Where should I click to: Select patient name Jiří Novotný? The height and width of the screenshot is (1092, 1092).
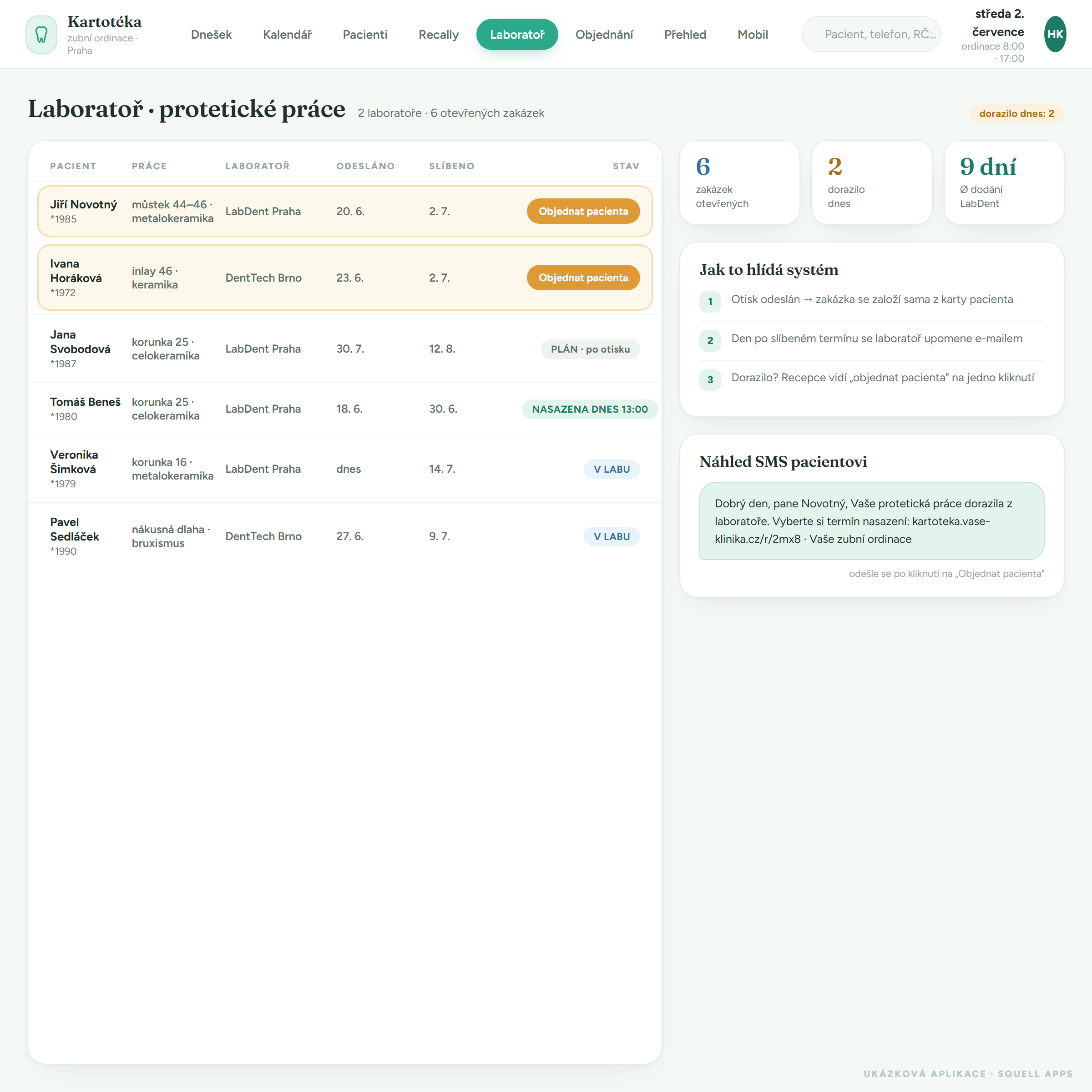pyautogui.click(x=84, y=205)
